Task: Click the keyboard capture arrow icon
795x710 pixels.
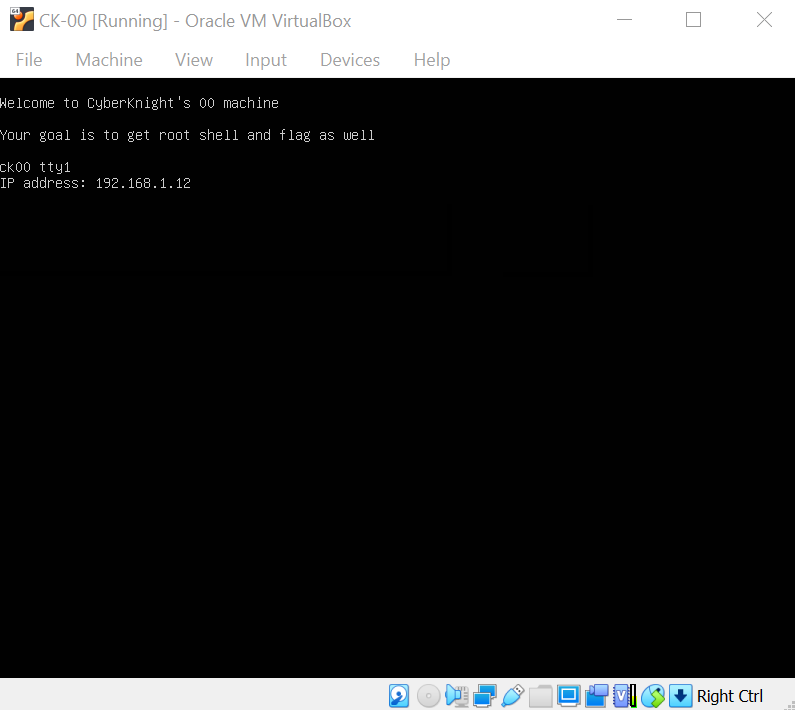Action: (681, 696)
